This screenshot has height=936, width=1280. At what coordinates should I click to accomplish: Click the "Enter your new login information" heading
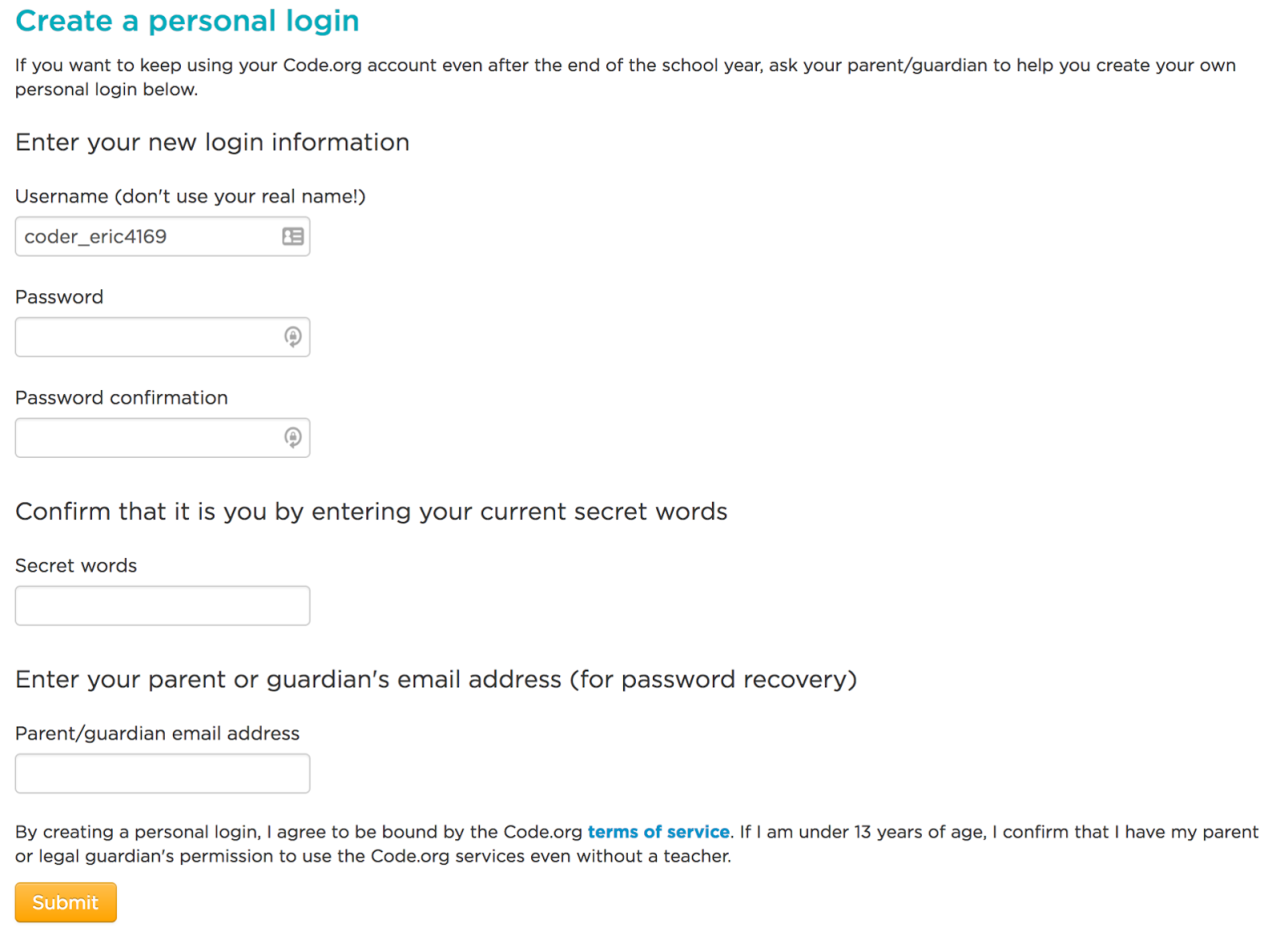click(212, 142)
